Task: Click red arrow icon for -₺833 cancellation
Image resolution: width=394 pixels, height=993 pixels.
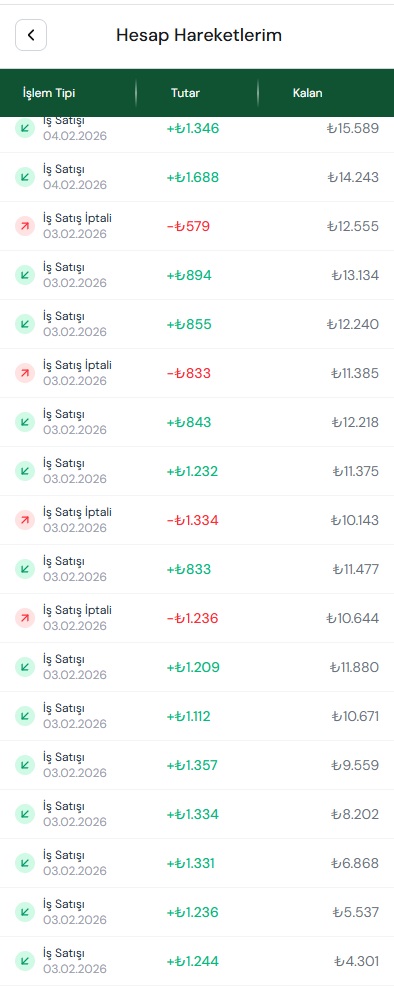Action: click(x=25, y=373)
